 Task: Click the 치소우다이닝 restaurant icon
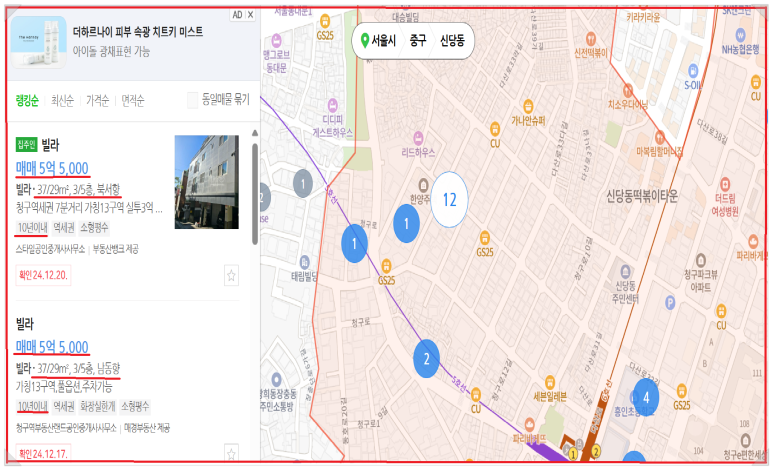(628, 90)
